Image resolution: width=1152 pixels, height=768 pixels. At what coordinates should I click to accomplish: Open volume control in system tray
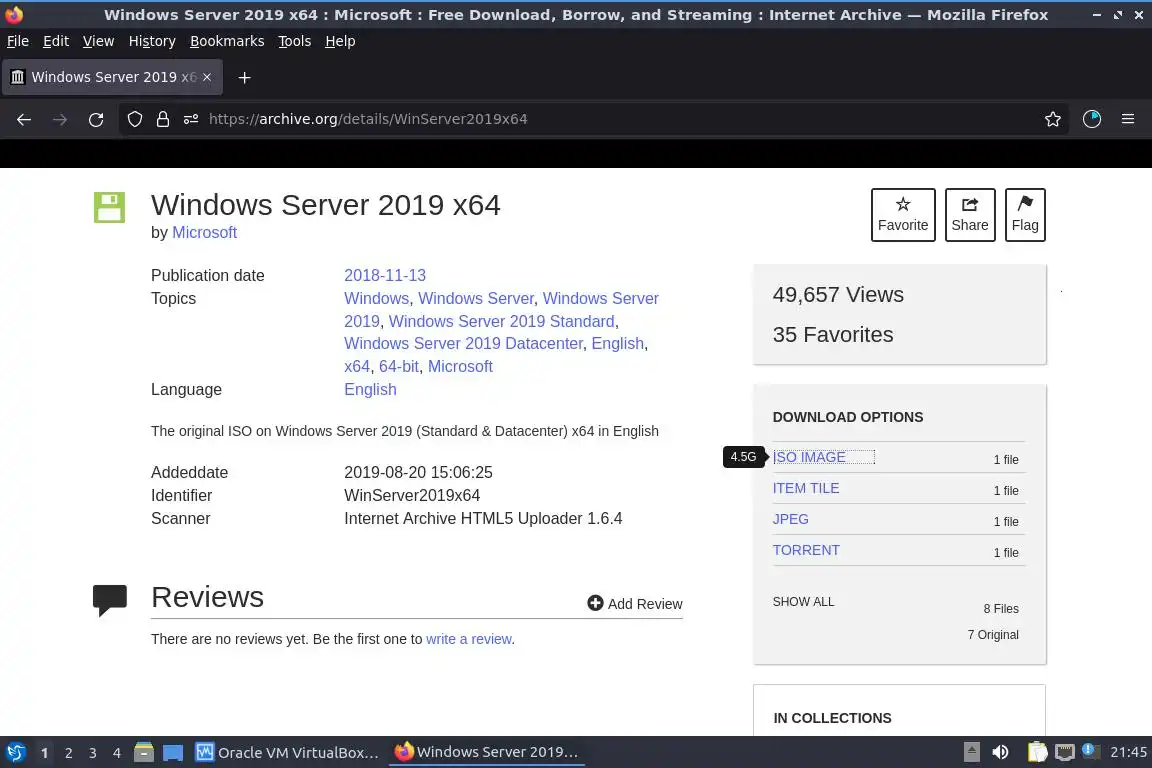(1000, 753)
